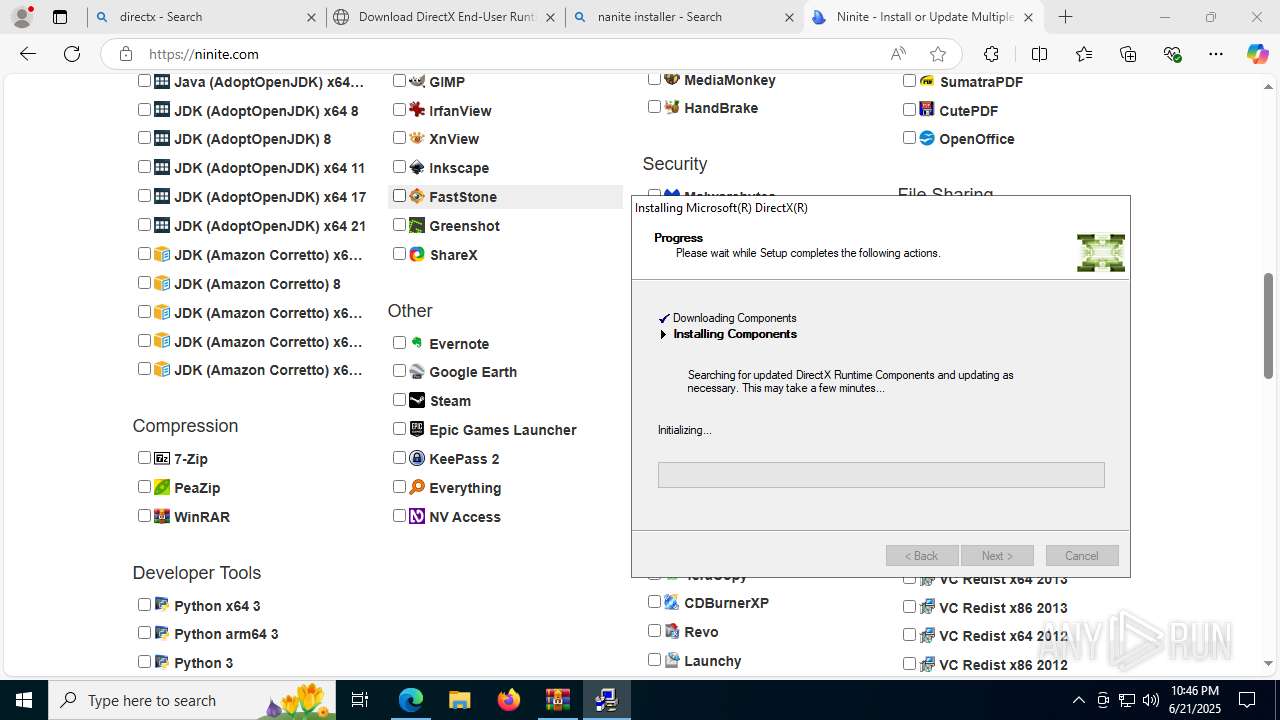The image size is (1280, 720).
Task: Tick the WinRAR checkbox
Action: point(144,516)
